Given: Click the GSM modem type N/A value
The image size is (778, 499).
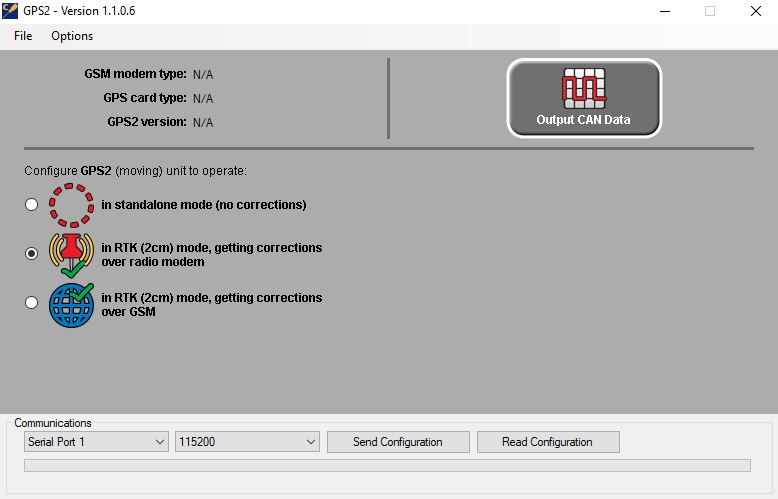Looking at the screenshot, I should point(203,75).
